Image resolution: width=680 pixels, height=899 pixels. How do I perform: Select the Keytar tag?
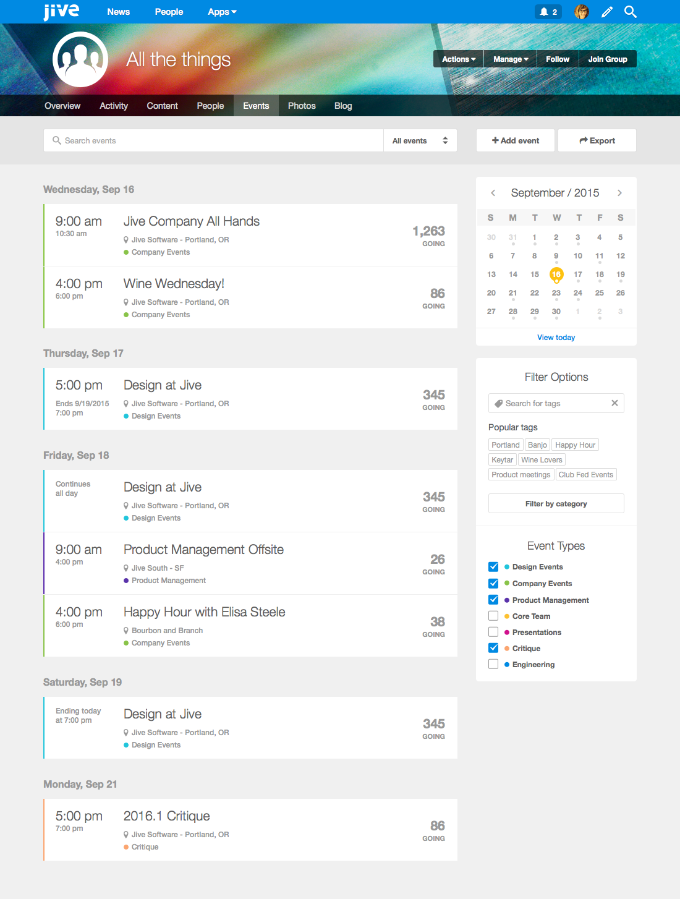502,460
